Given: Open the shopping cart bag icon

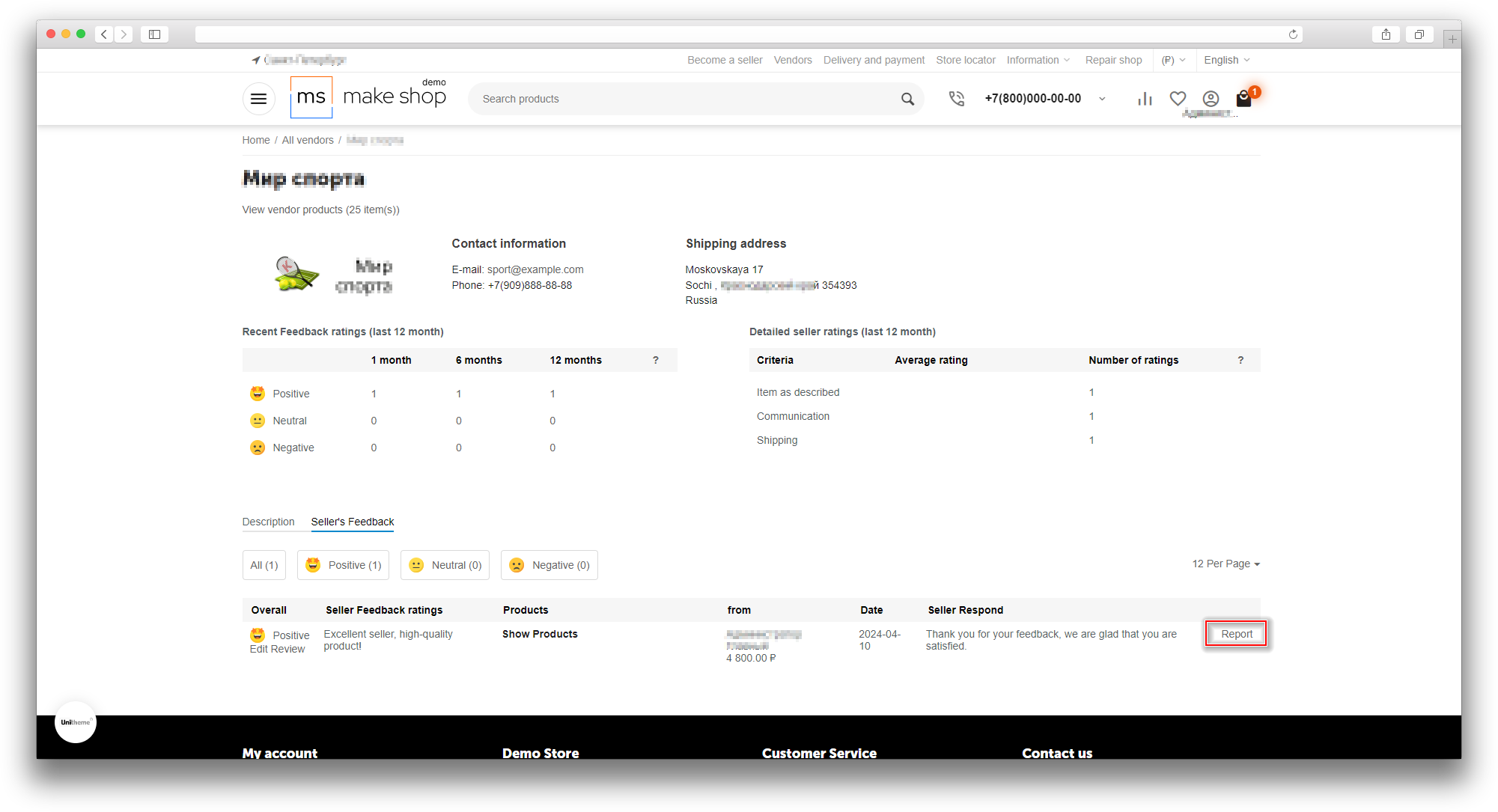Looking at the screenshot, I should click(x=1243, y=99).
